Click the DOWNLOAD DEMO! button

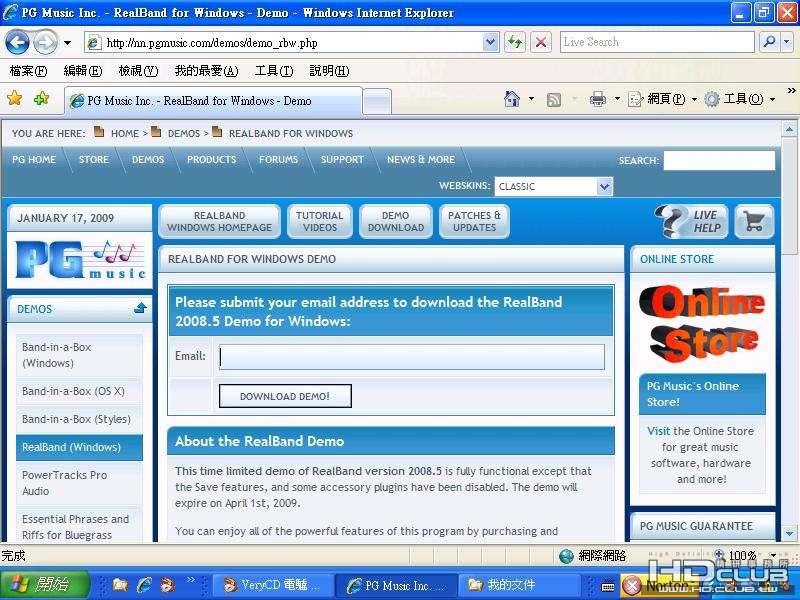click(x=285, y=396)
